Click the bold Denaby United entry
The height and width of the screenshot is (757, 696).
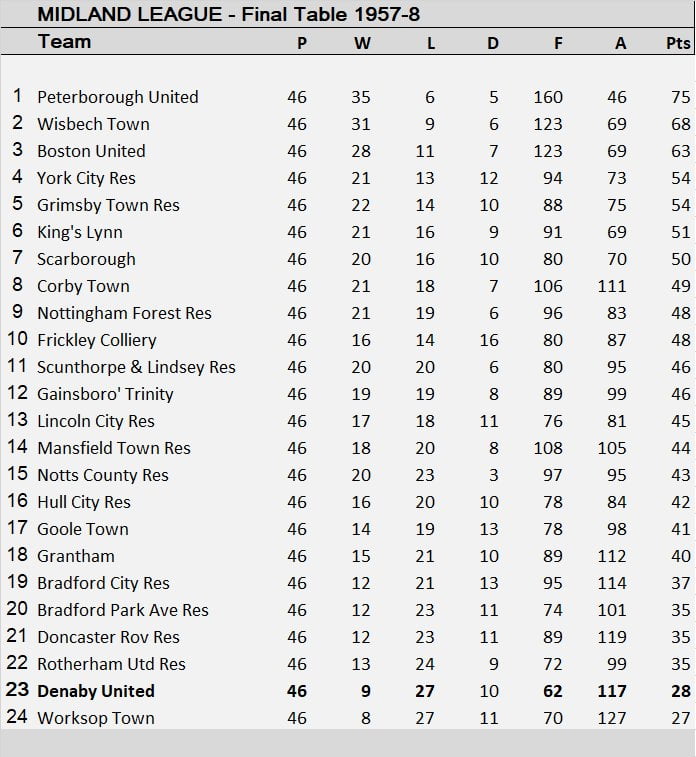pos(95,691)
